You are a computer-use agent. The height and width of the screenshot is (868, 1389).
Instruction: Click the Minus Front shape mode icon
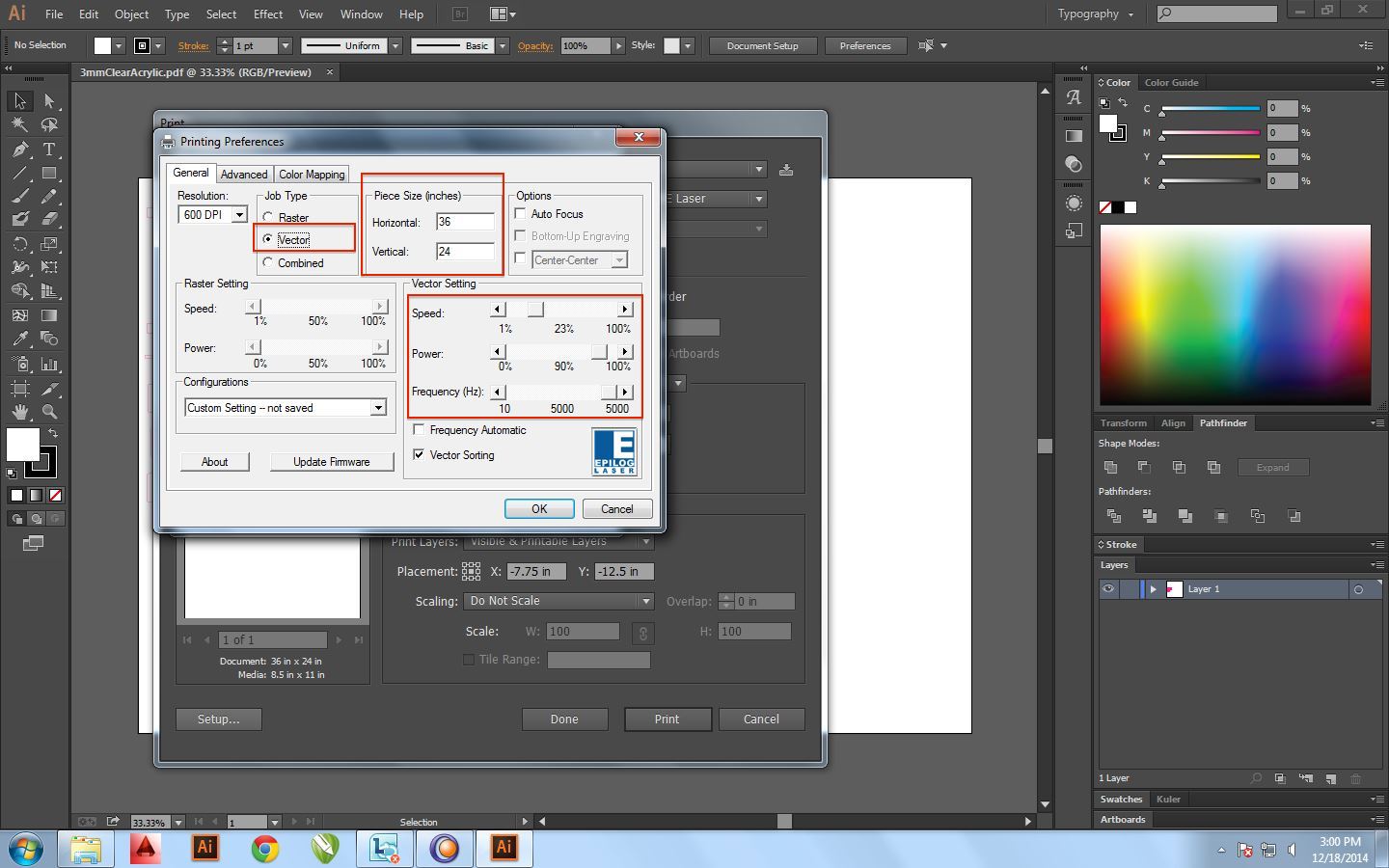[x=1144, y=468]
